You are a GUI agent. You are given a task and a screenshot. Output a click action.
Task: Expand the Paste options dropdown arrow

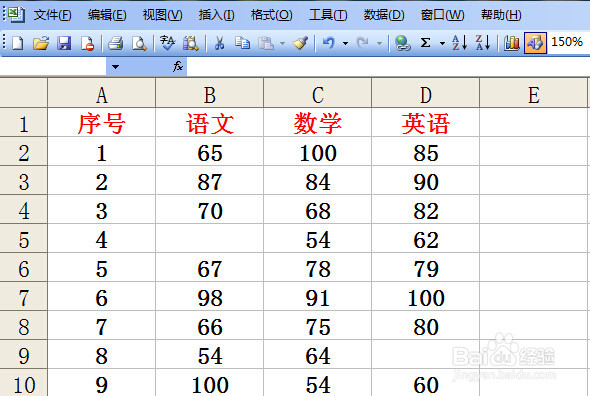click(282, 44)
